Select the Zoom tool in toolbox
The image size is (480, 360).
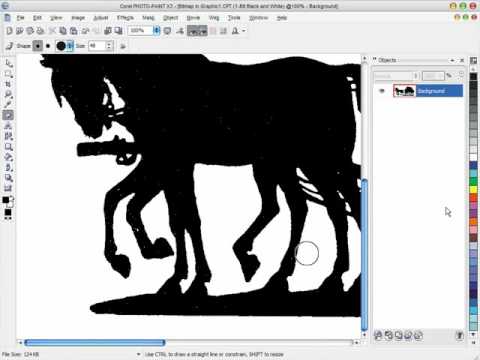(x=9, y=94)
